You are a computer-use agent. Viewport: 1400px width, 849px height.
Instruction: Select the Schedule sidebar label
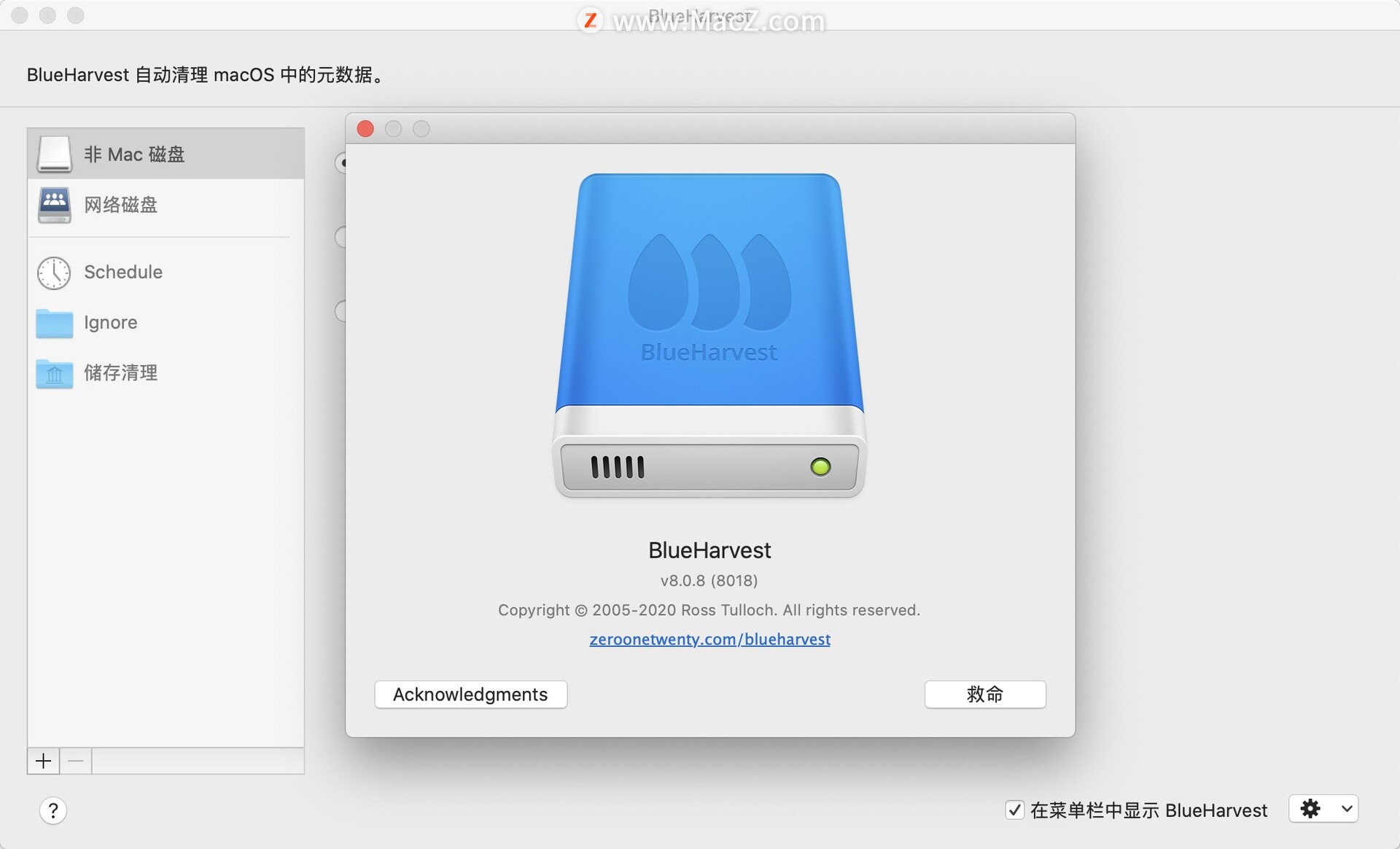coord(123,272)
